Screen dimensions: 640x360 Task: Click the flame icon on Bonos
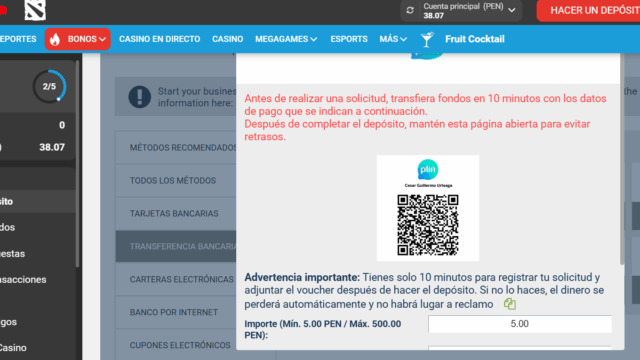(55, 39)
